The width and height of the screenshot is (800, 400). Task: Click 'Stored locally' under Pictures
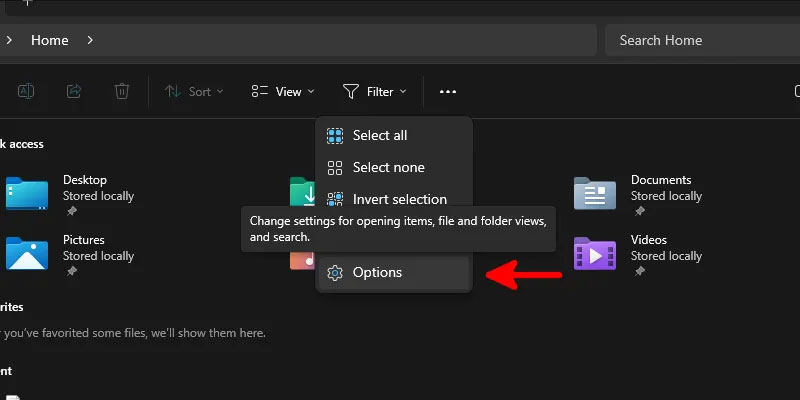(x=98, y=256)
